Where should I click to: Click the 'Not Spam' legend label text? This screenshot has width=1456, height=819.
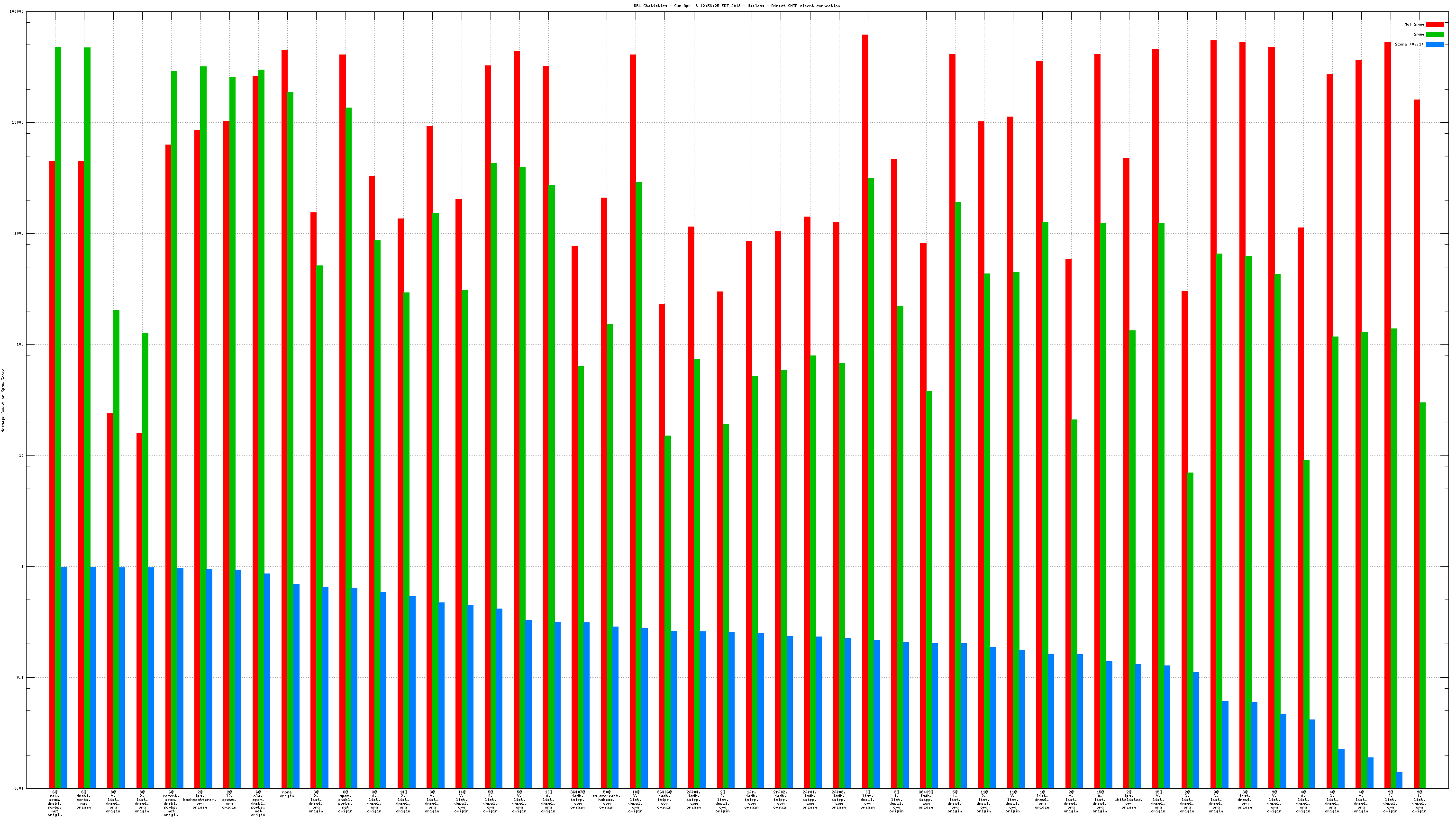click(x=1414, y=24)
